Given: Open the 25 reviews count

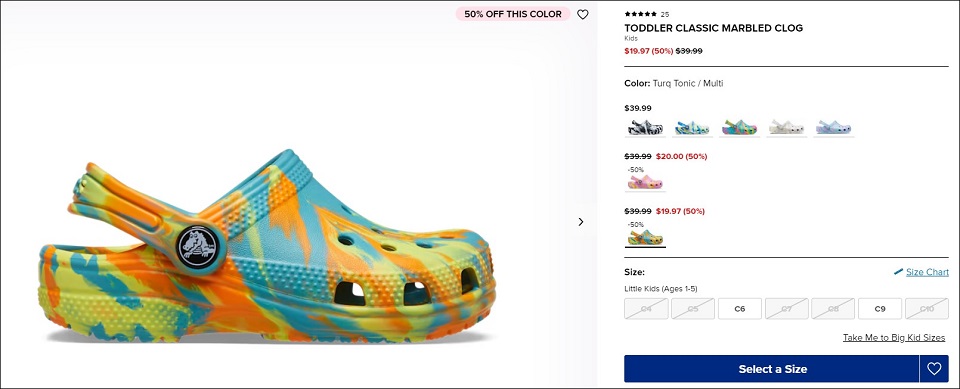Looking at the screenshot, I should 665,14.
